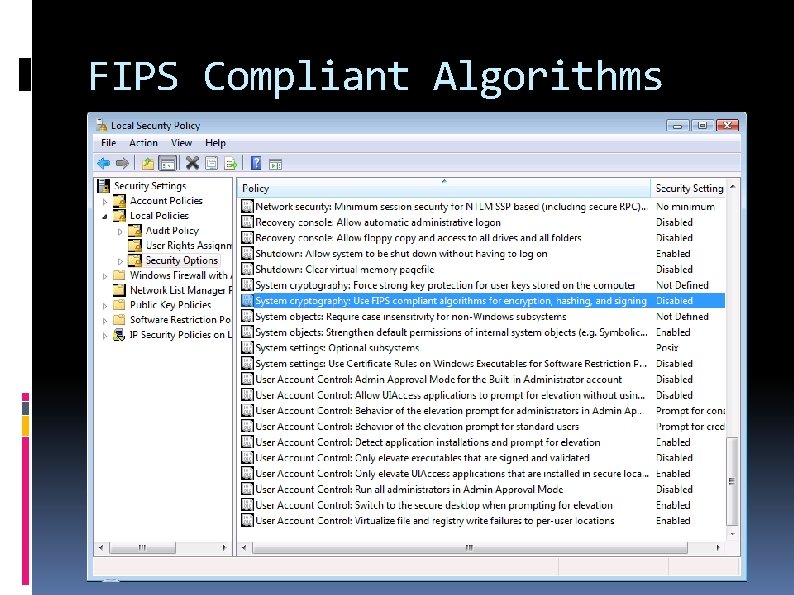Screen dimensions: 794x595
Task: Click the Account Policies folder icon
Action: point(120,201)
